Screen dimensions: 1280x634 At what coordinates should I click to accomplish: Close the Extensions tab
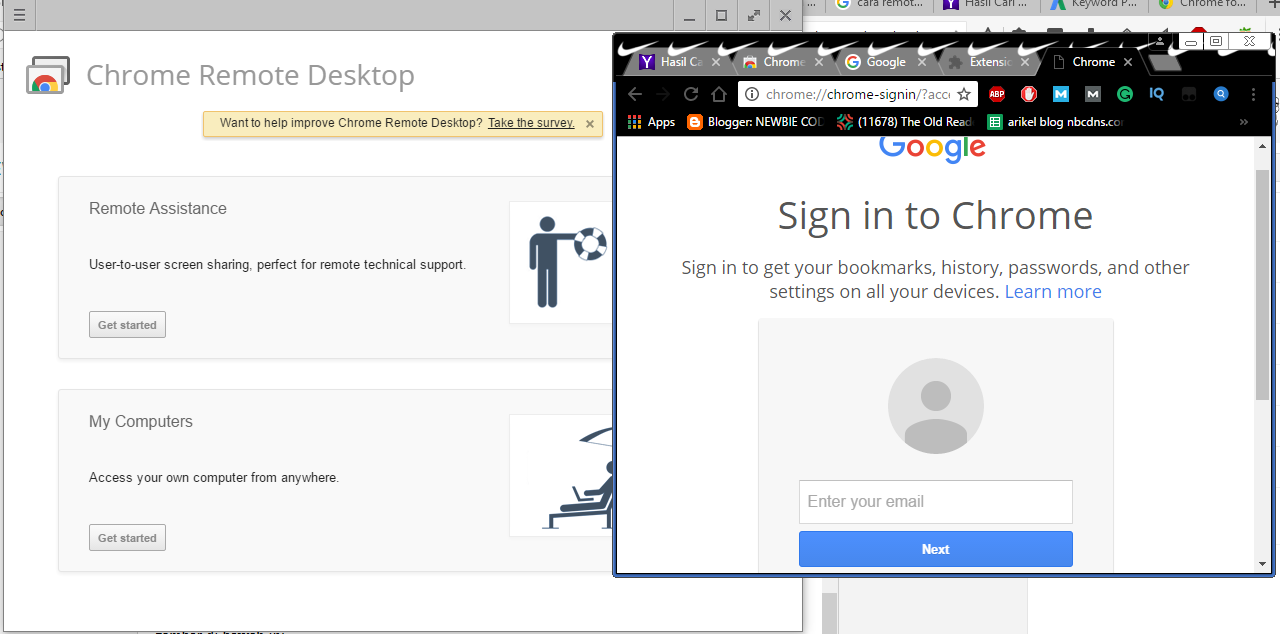pyautogui.click(x=1026, y=62)
